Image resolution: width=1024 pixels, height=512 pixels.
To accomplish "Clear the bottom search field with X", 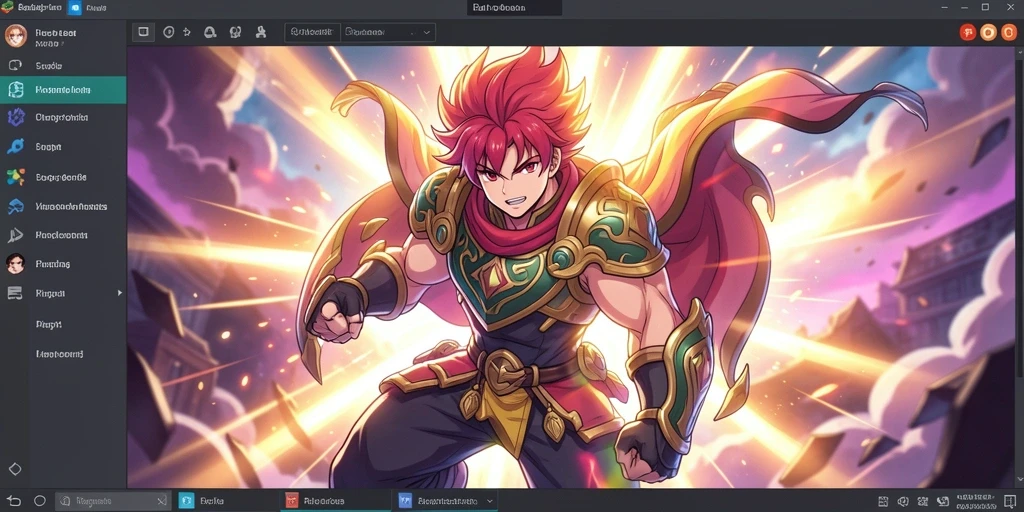I will point(161,501).
